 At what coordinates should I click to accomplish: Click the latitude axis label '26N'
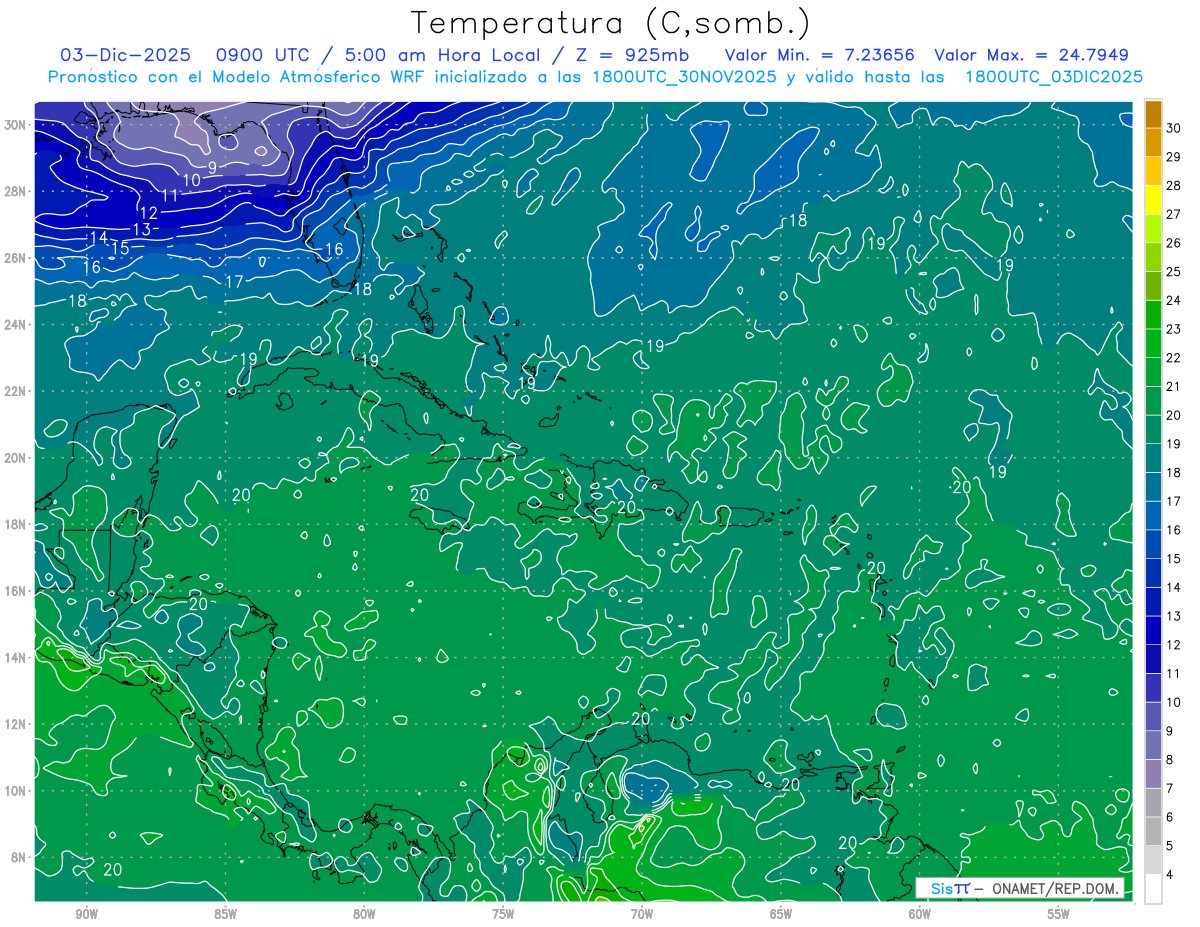[17, 258]
